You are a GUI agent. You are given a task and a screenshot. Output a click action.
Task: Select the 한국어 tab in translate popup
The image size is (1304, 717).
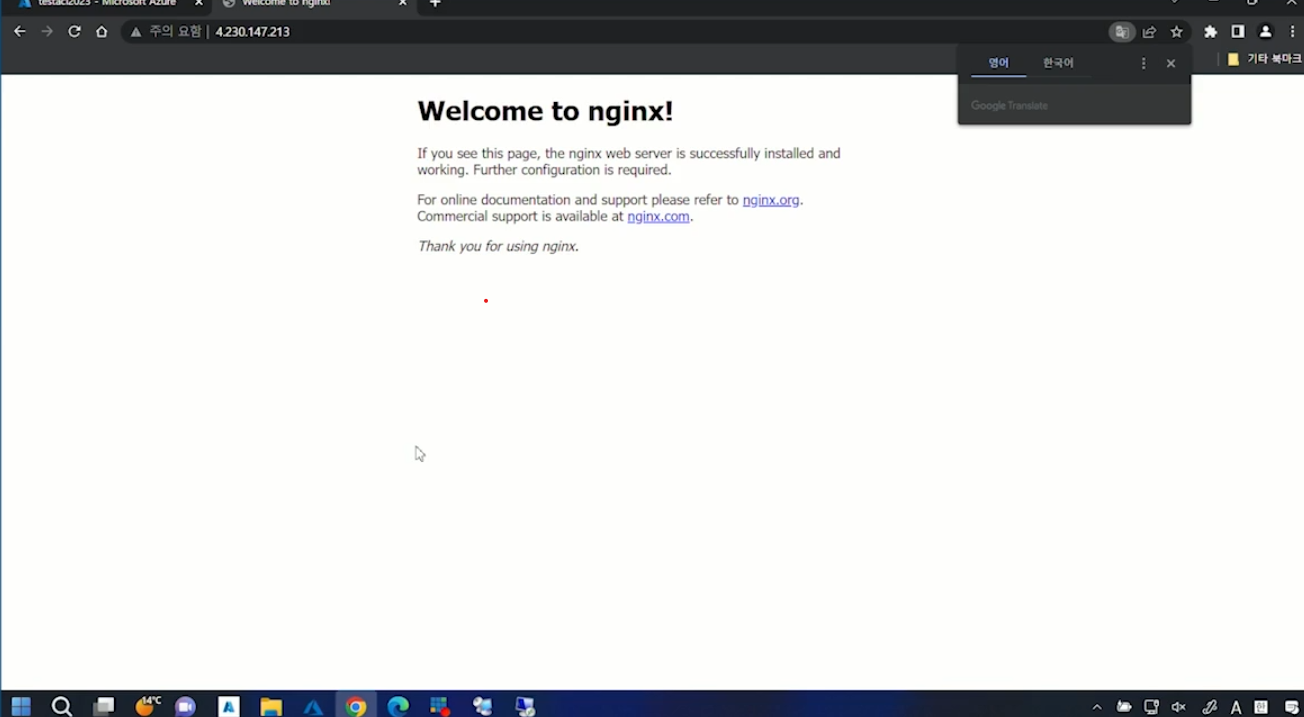pyautogui.click(x=1058, y=63)
